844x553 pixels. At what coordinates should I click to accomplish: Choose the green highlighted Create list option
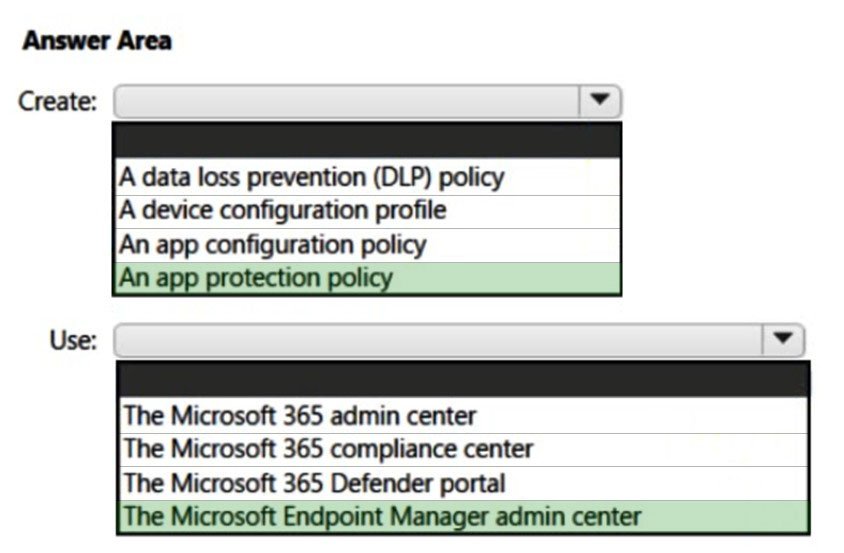point(367,278)
